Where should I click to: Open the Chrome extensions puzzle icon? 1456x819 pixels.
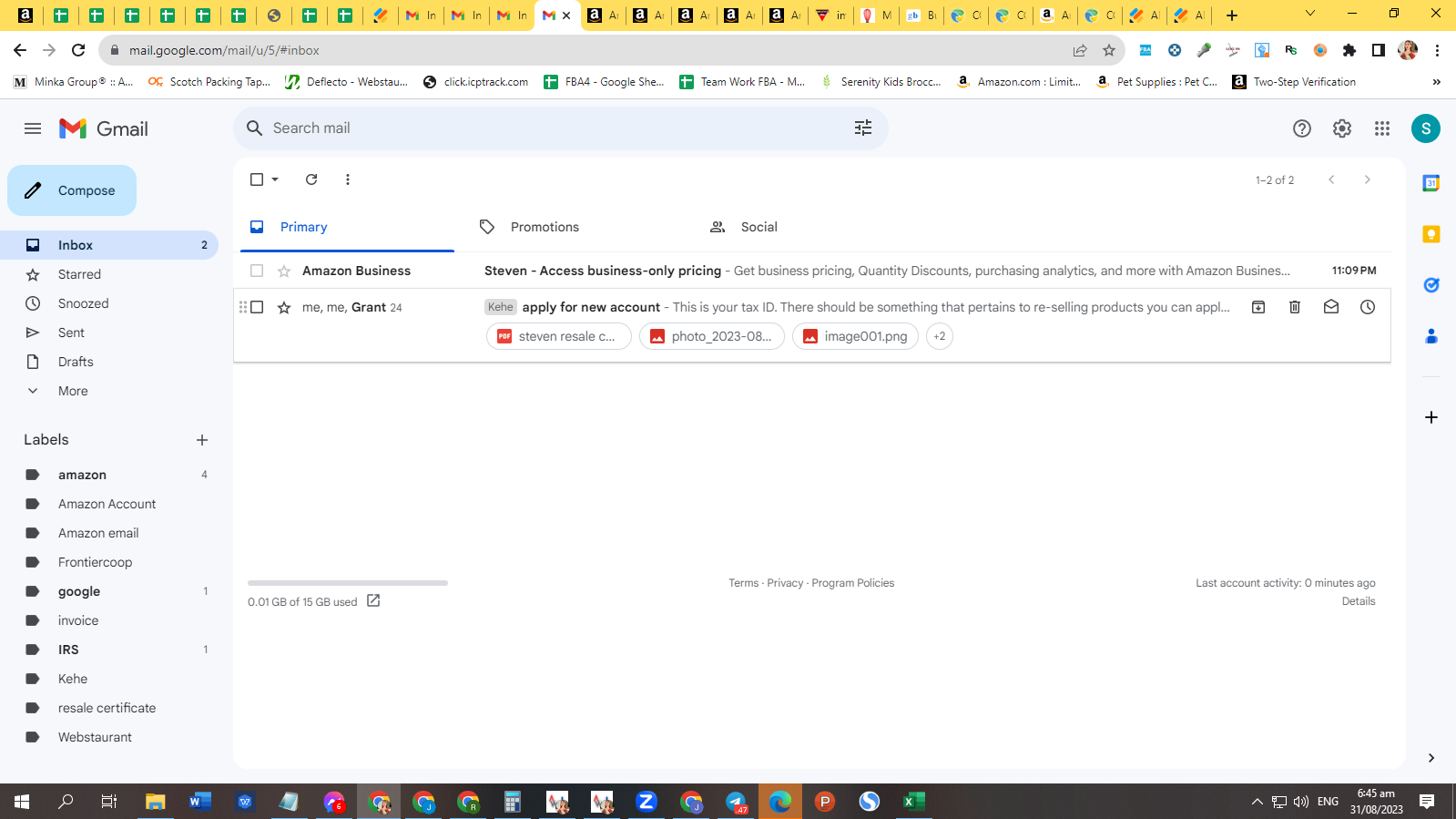(x=1349, y=50)
